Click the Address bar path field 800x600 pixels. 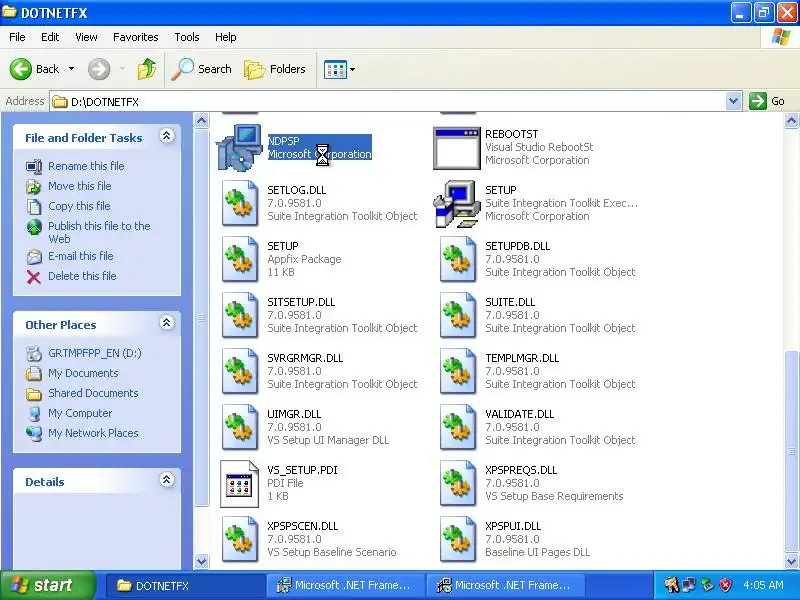pyautogui.click(x=388, y=102)
